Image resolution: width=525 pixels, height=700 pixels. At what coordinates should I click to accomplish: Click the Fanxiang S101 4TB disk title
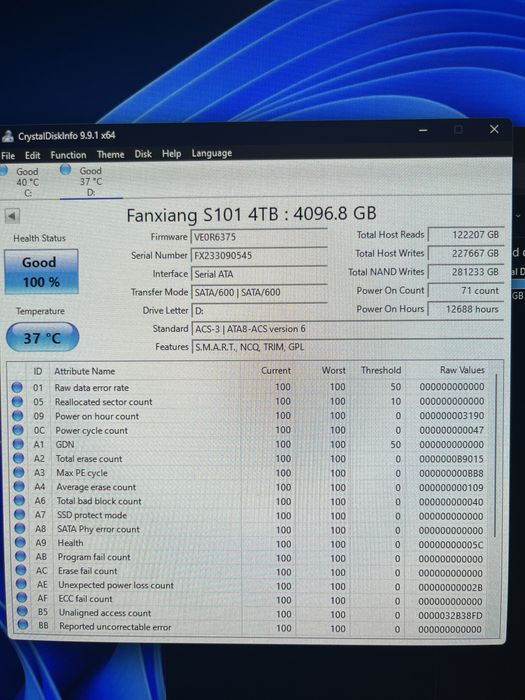coord(251,214)
